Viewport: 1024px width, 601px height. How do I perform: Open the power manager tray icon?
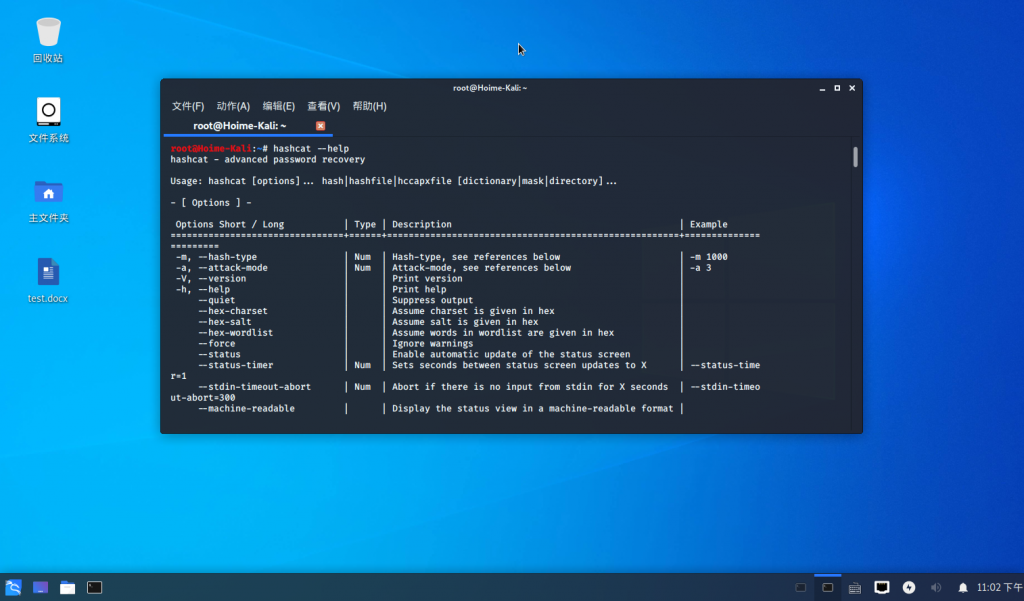tap(909, 587)
